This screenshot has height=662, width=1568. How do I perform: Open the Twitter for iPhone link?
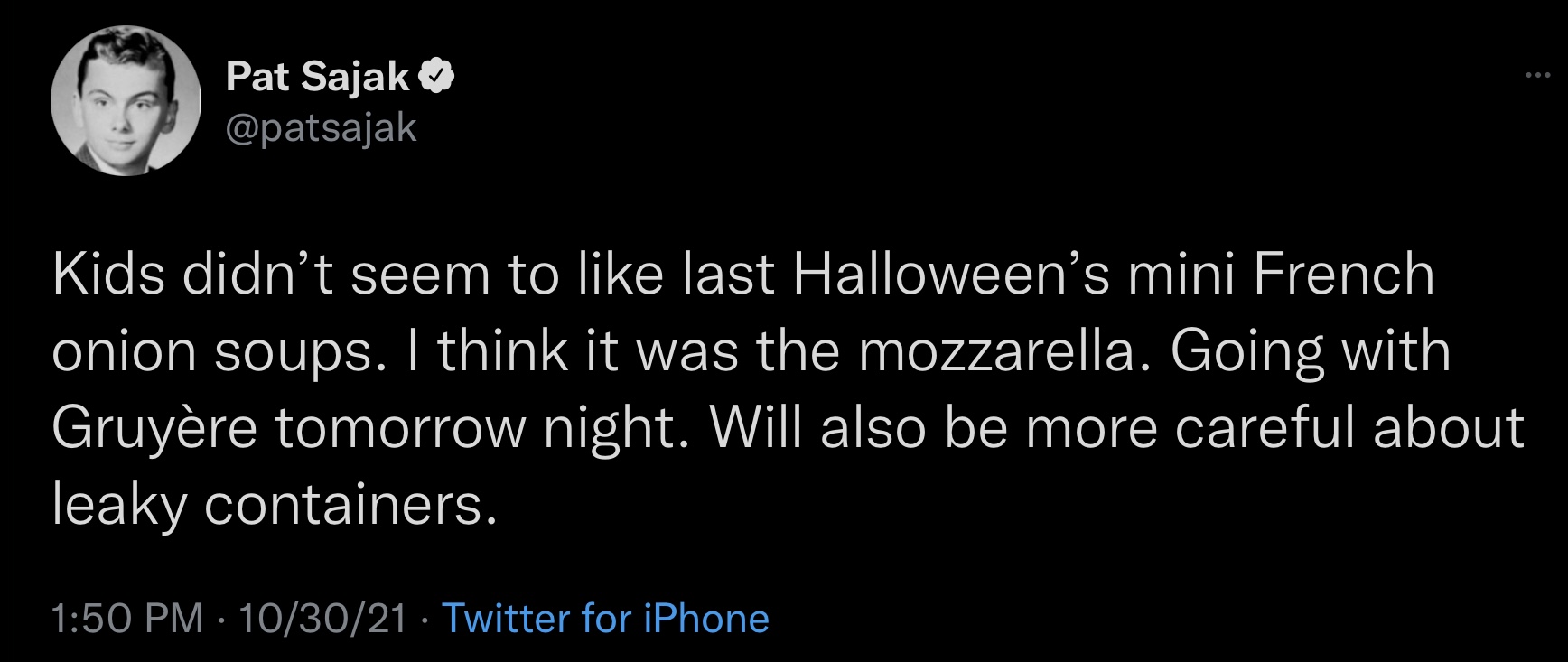(605, 619)
